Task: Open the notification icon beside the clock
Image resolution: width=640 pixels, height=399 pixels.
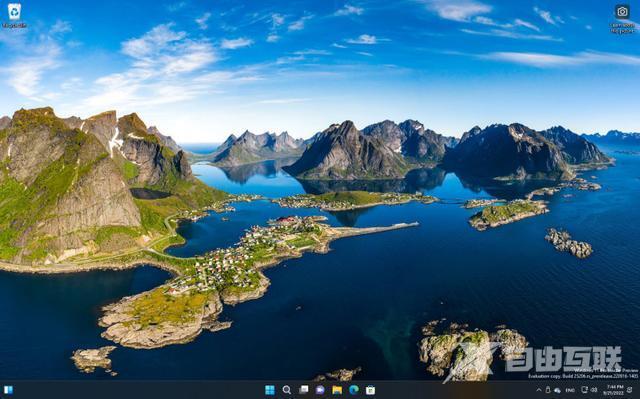Action: pos(629,390)
